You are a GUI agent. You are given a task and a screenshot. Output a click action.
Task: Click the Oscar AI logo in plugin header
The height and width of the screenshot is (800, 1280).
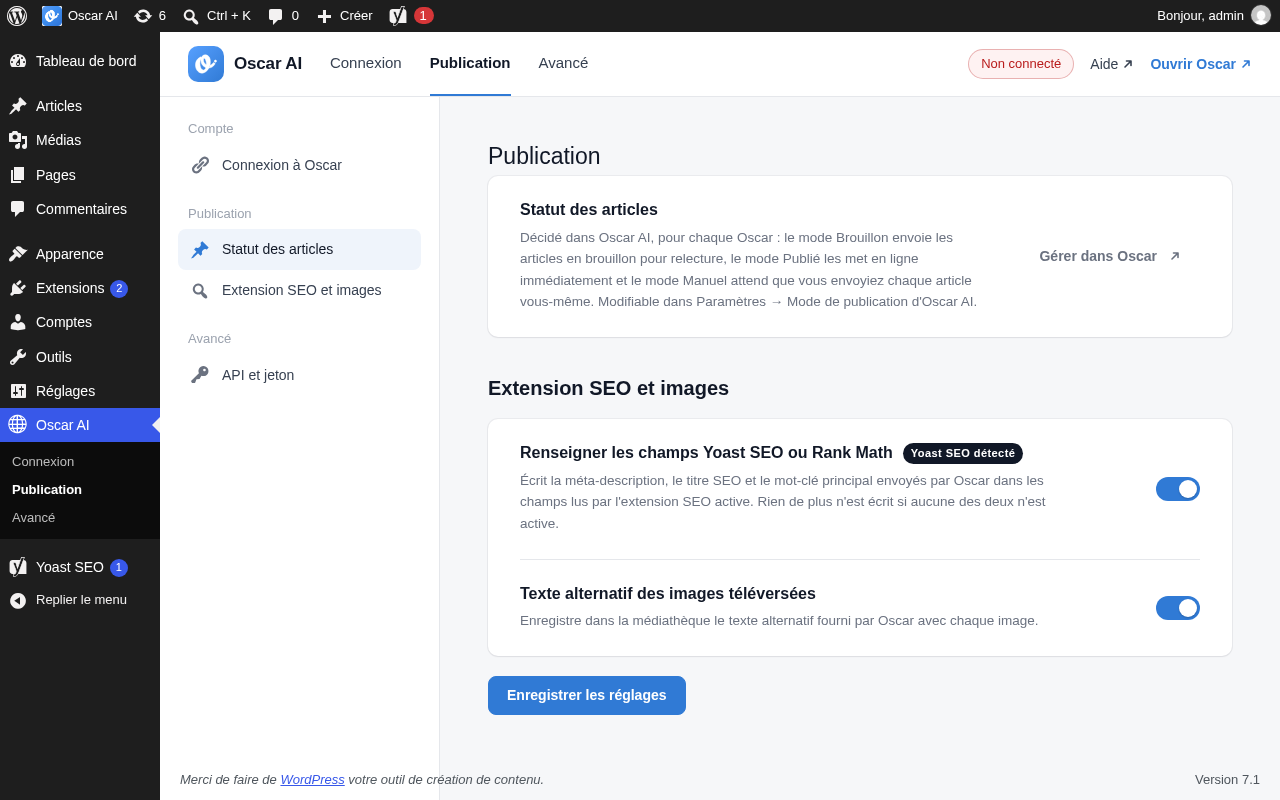[206, 64]
